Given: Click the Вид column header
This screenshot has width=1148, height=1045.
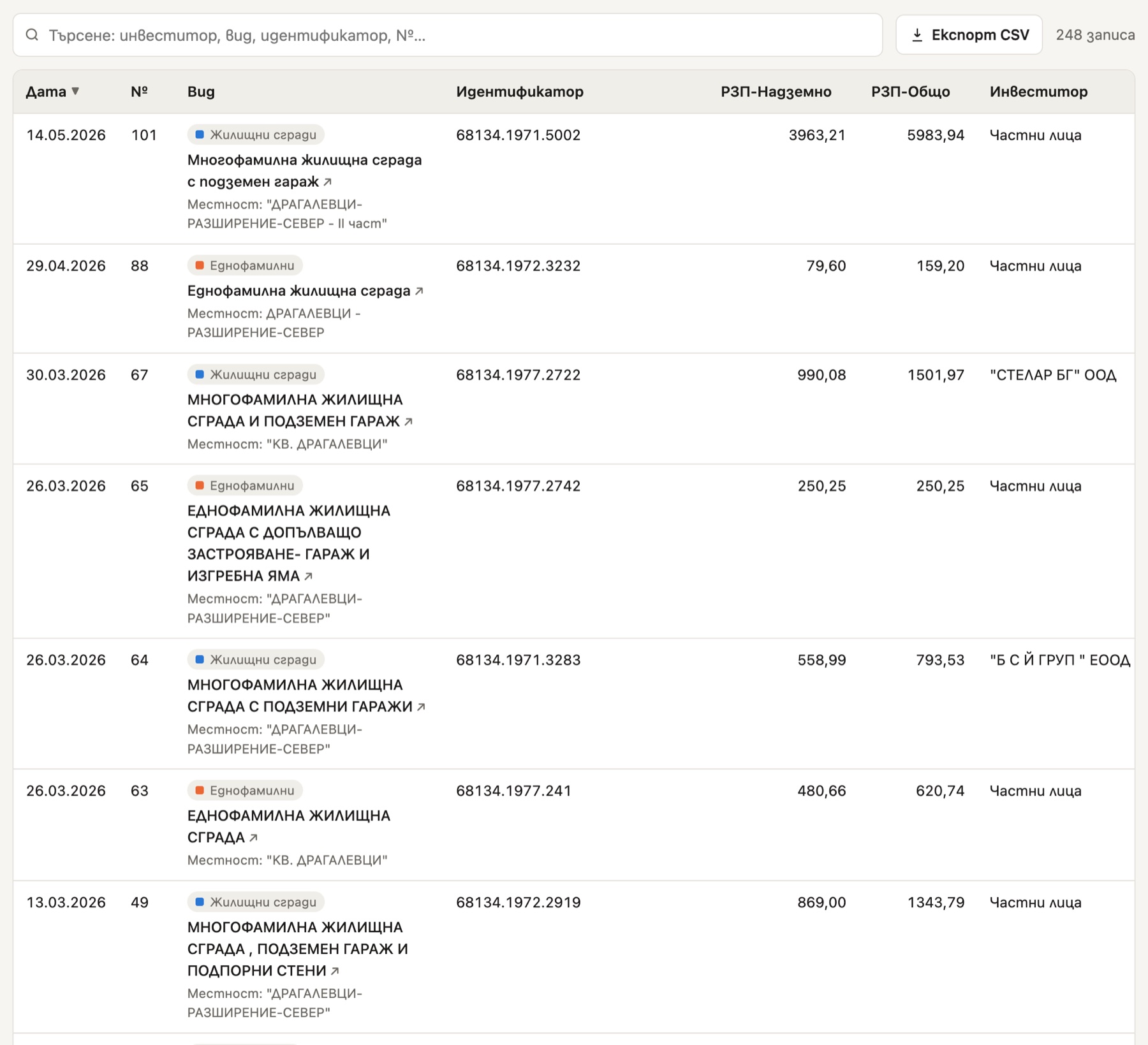Looking at the screenshot, I should (x=201, y=92).
